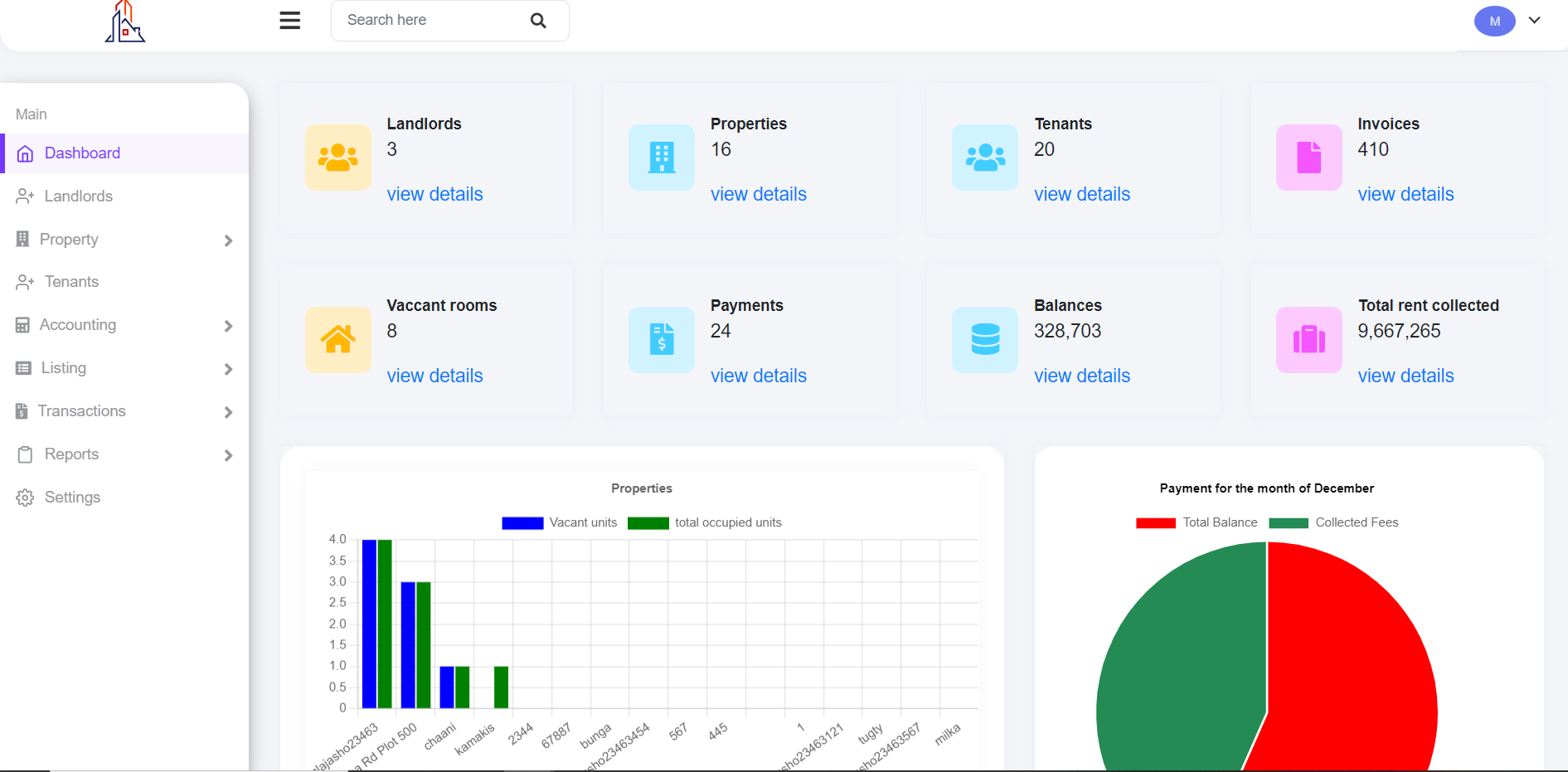1568x772 pixels.
Task: Toggle the green Collected Fees legend swatch
Action: 1289,523
